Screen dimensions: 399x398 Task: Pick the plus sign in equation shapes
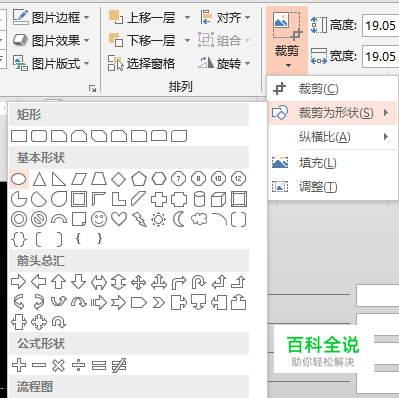pos(19,365)
